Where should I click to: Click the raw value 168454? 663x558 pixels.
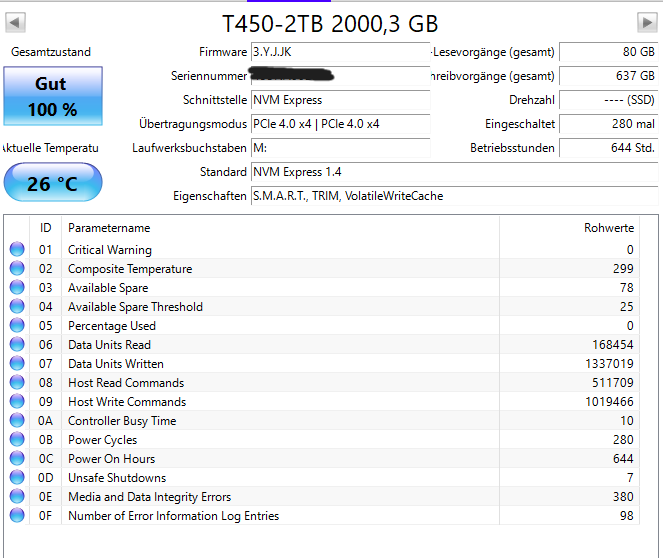pos(613,345)
